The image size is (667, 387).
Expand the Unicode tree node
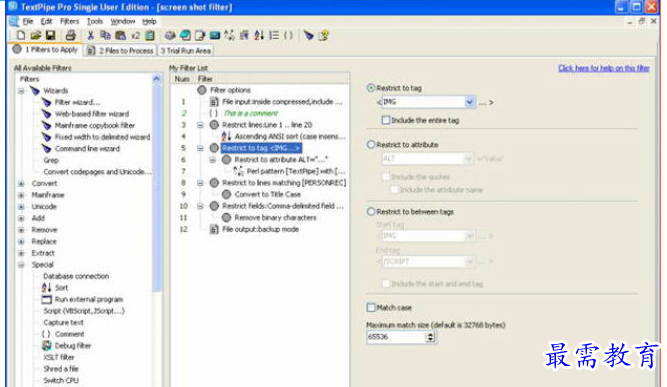(x=21, y=207)
